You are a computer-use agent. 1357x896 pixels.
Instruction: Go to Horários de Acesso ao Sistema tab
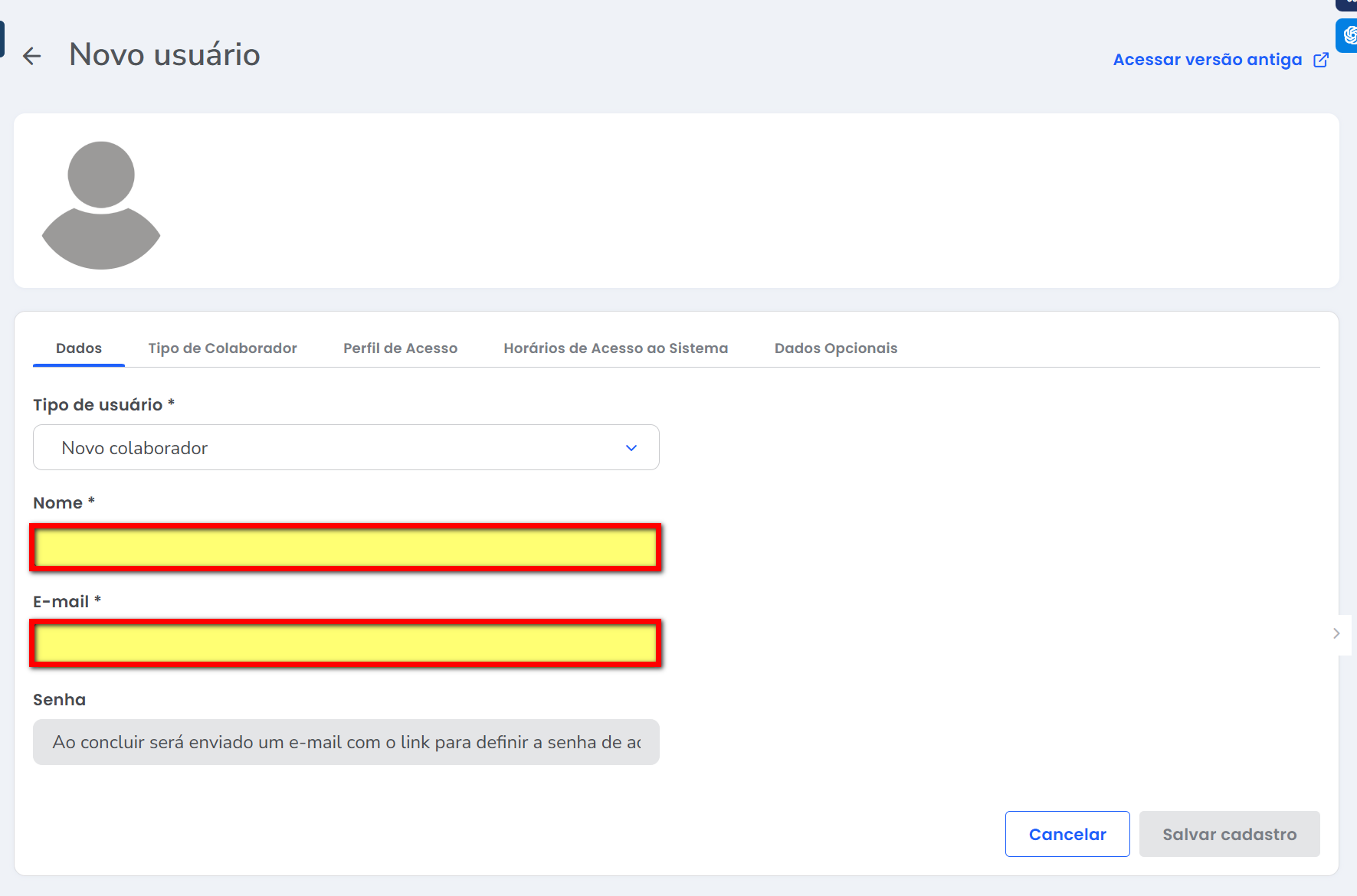point(615,348)
